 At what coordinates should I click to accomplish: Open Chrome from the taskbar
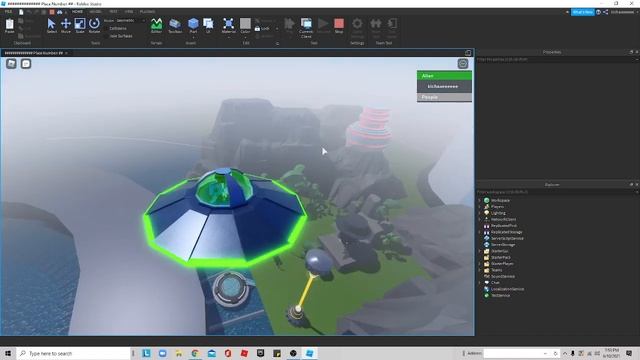(x=195, y=353)
